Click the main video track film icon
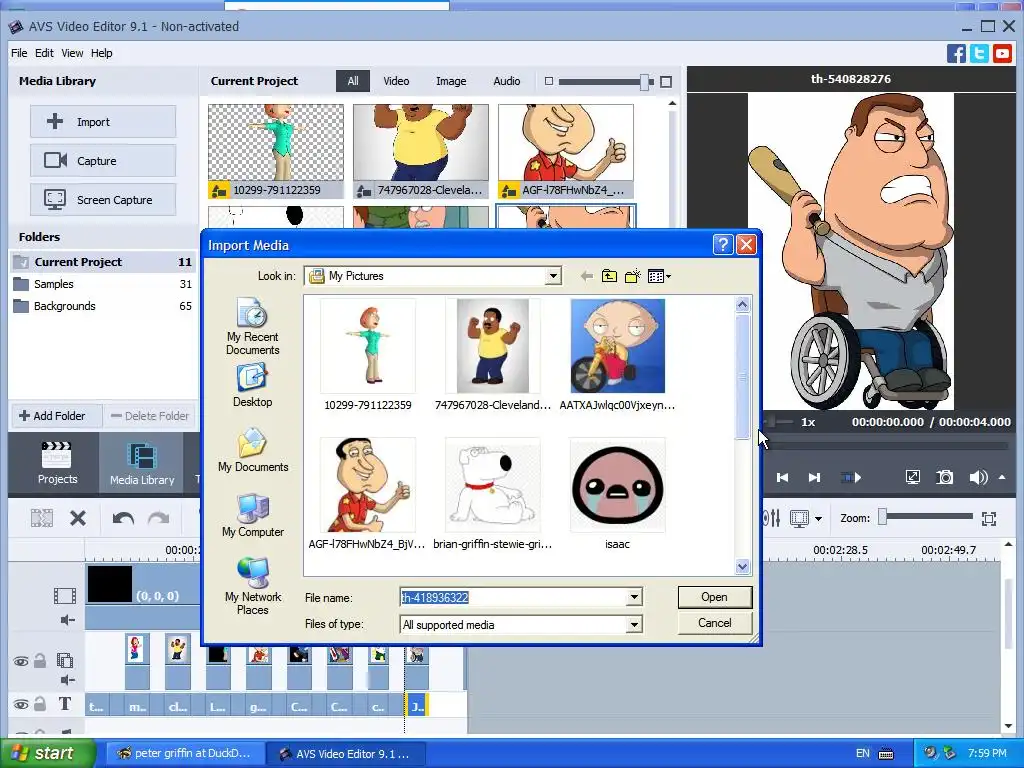This screenshot has width=1024, height=768. click(65, 596)
